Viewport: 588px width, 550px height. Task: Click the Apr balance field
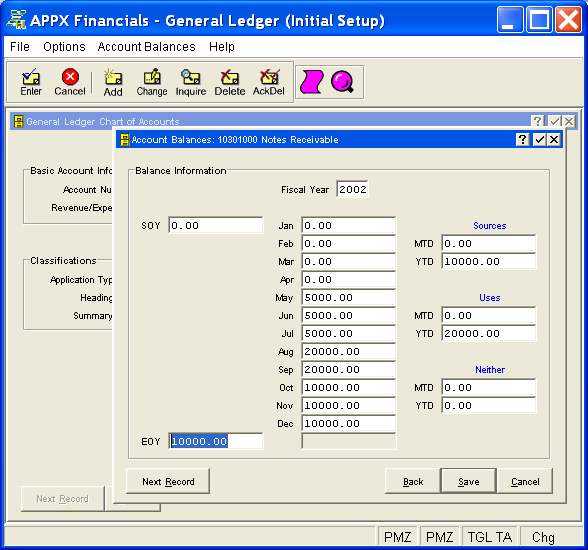coord(348,279)
